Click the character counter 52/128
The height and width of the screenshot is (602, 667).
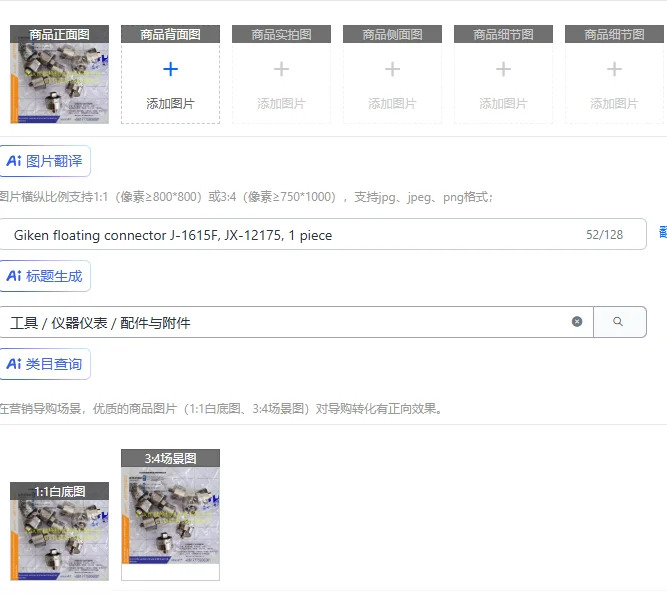point(604,235)
